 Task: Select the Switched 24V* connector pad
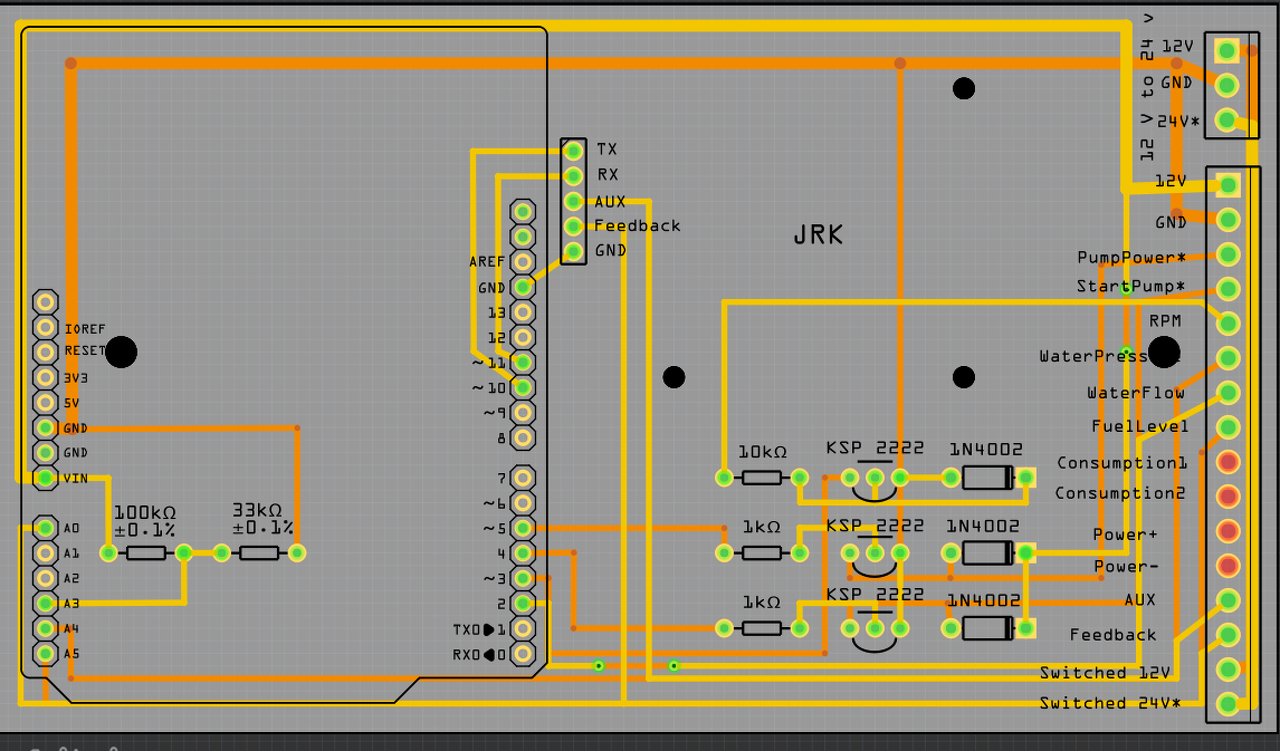(1228, 704)
